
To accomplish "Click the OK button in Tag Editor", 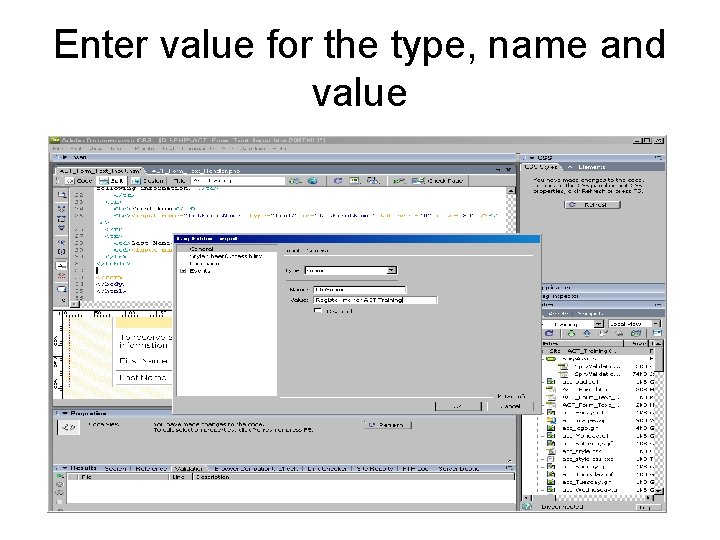I will pyautogui.click(x=458, y=406).
